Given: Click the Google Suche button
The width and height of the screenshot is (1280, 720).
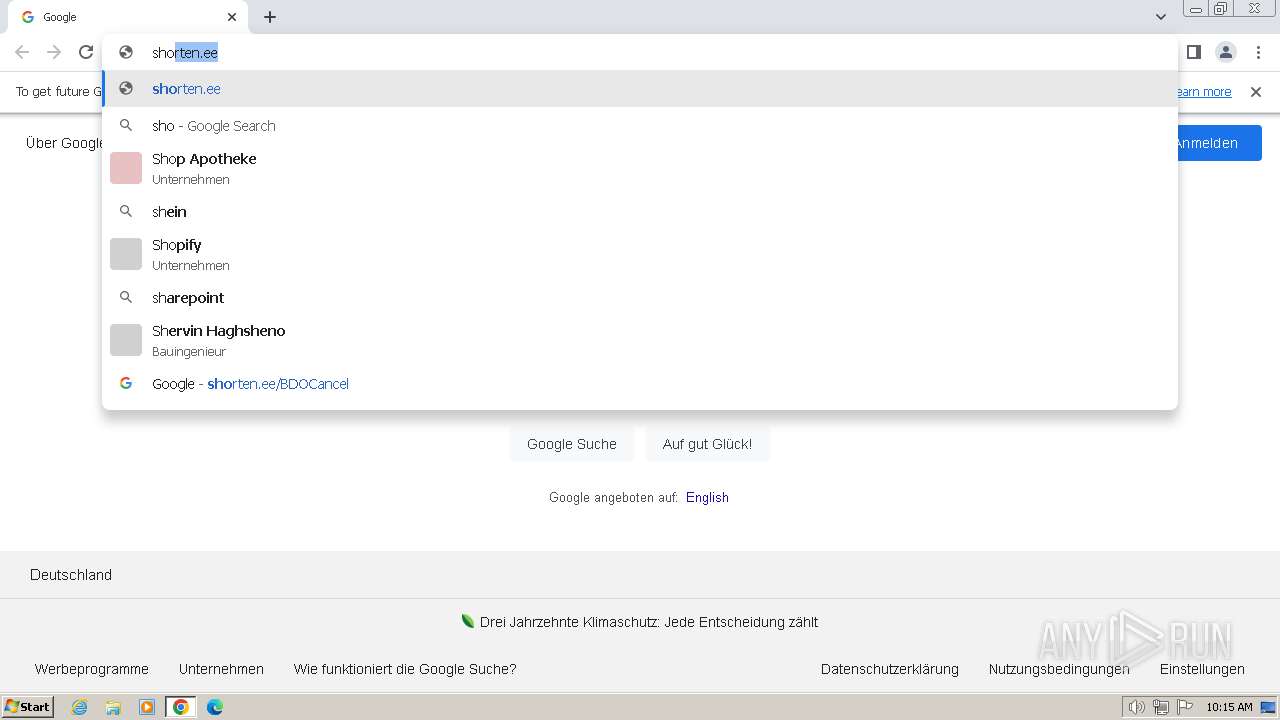Looking at the screenshot, I should [572, 444].
